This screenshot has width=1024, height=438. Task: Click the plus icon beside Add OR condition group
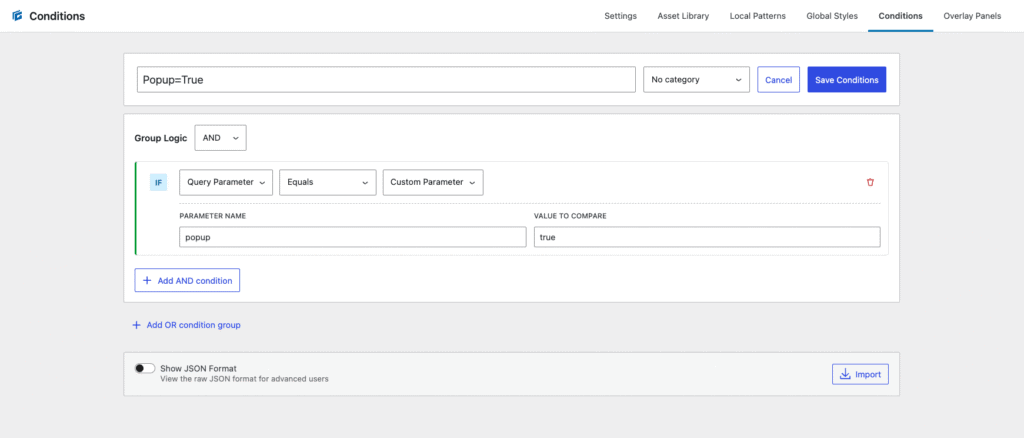(x=136, y=324)
